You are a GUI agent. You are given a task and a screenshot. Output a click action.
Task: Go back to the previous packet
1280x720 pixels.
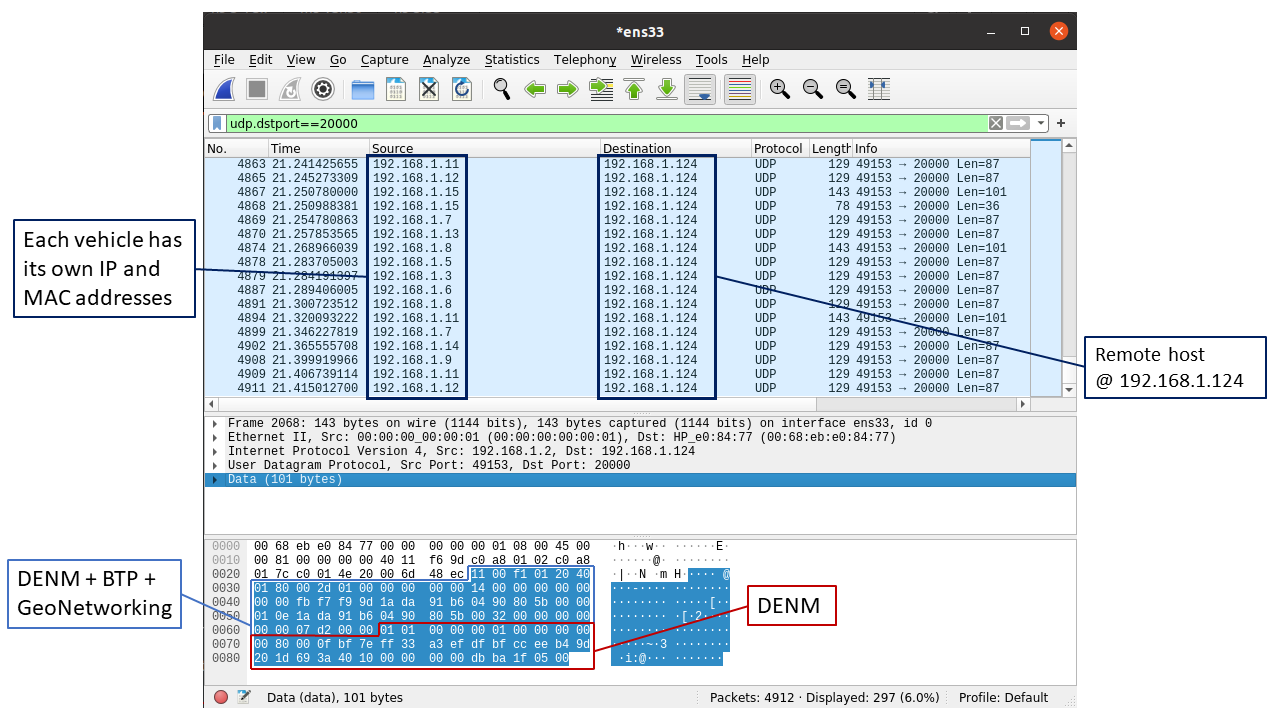pyautogui.click(x=535, y=89)
